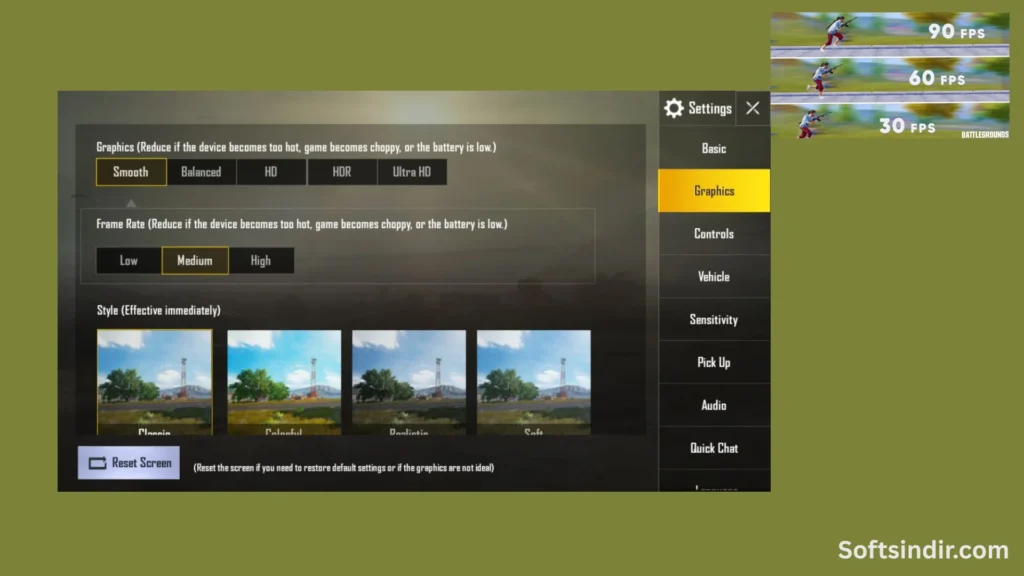Choose the Colorful style thumbnail
Viewport: 1024px width, 576px height.
point(283,380)
